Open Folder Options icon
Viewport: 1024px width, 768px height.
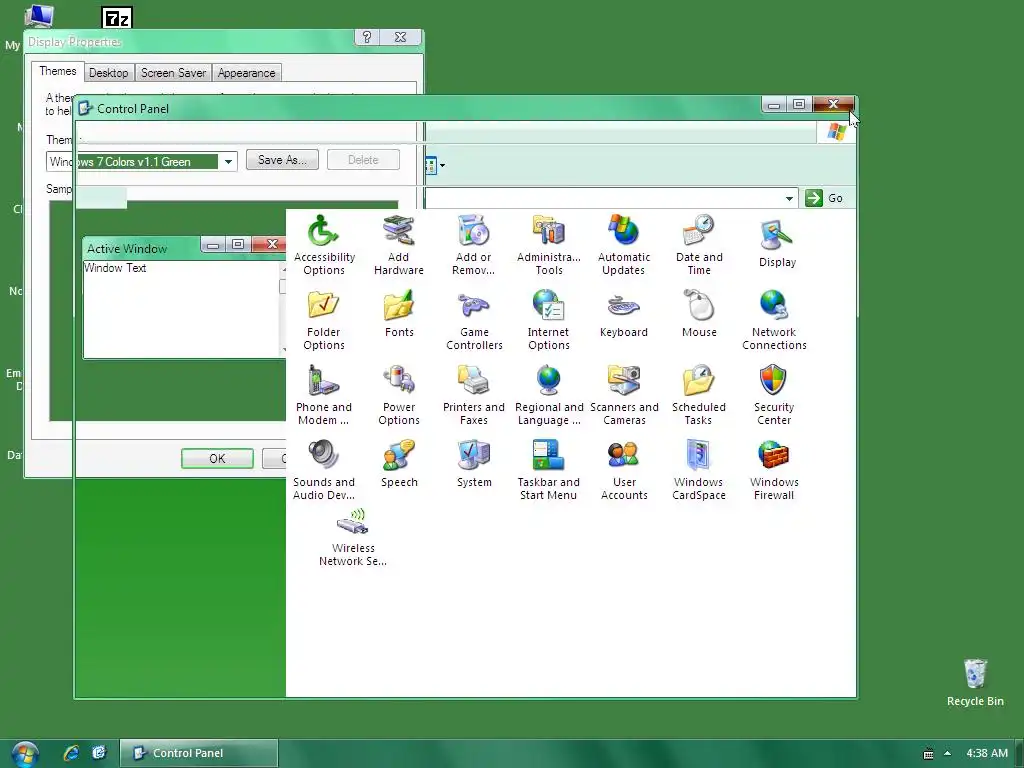324,321
